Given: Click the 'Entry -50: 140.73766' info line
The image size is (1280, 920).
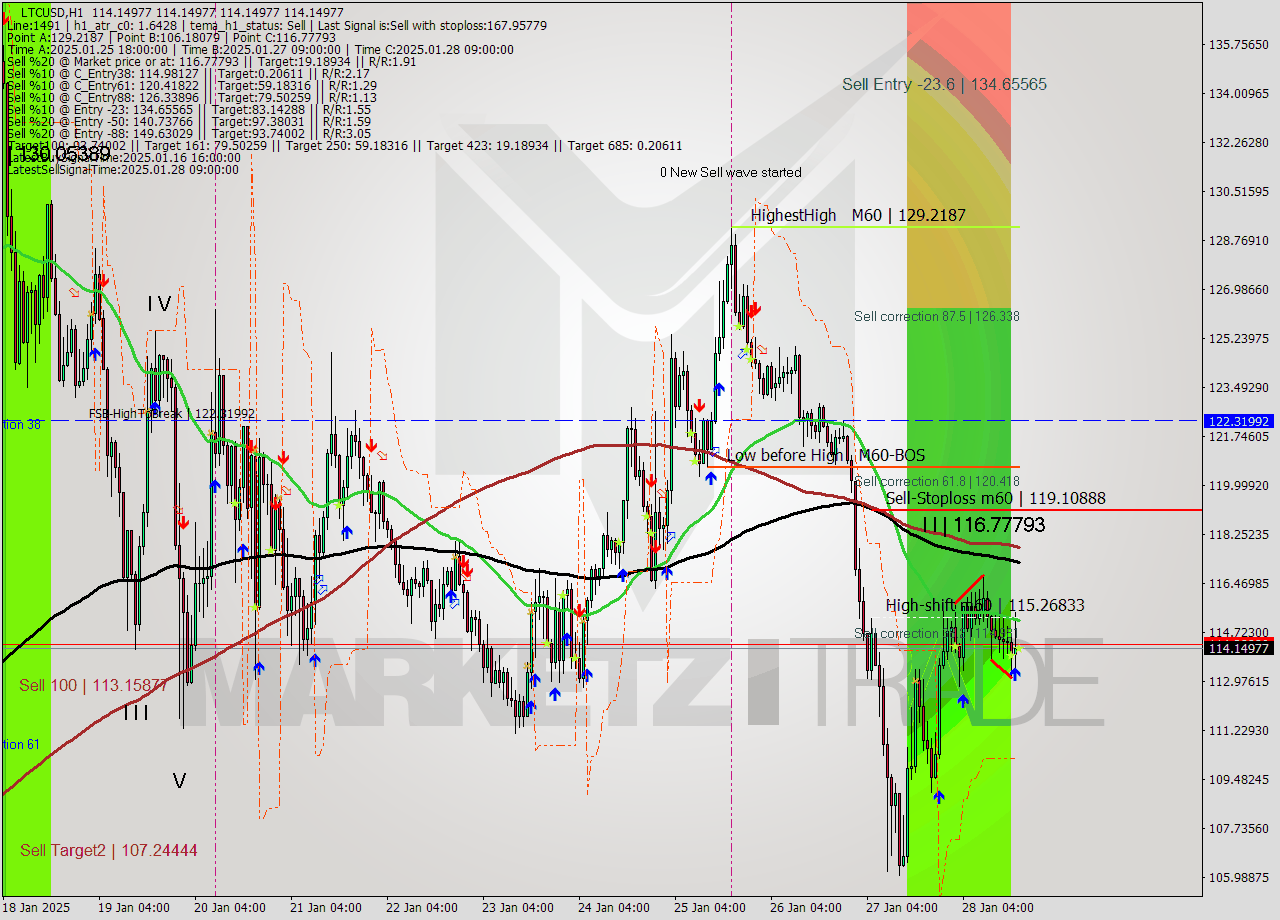Looking at the screenshot, I should 188,121.
